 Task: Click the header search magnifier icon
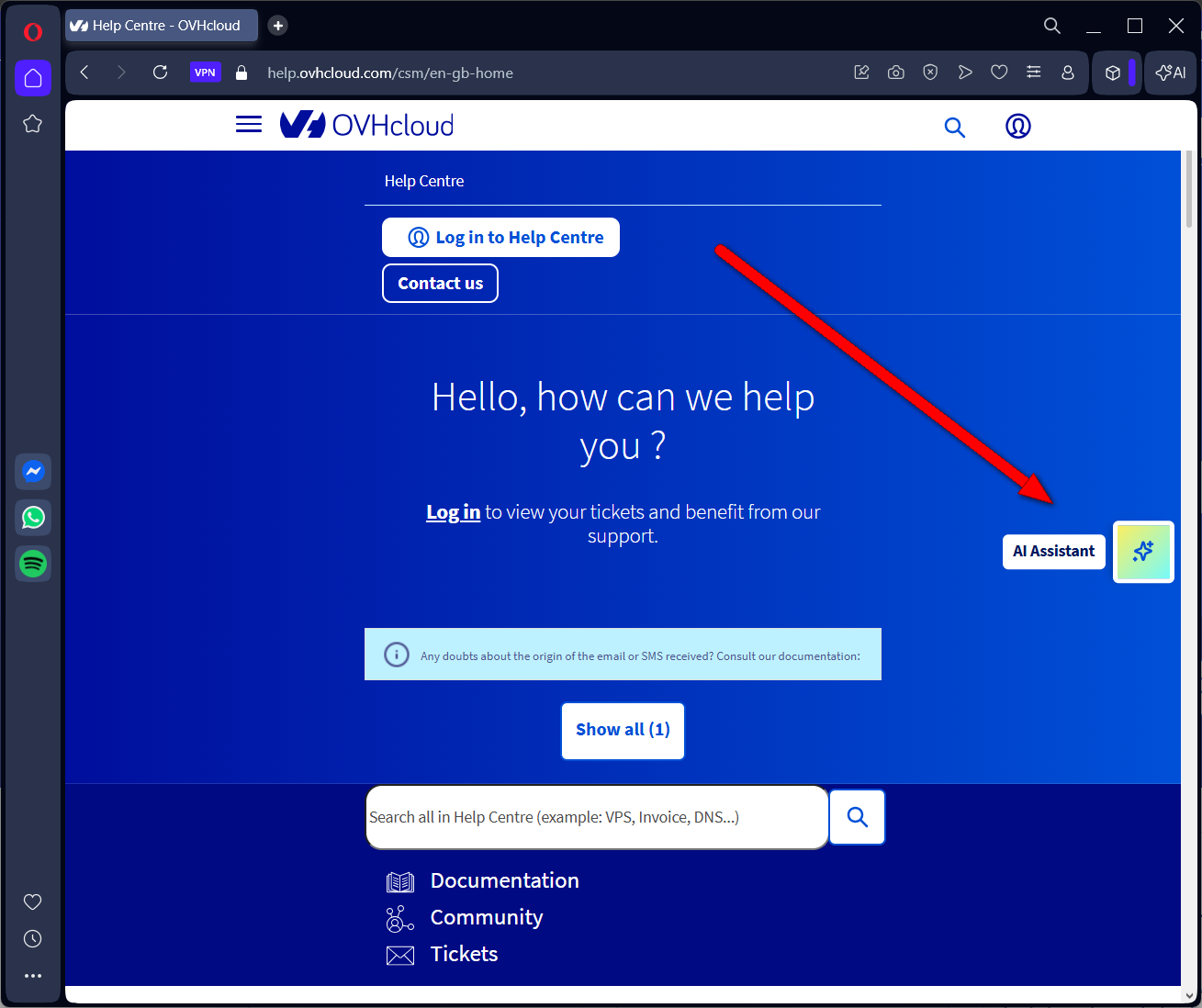955,128
